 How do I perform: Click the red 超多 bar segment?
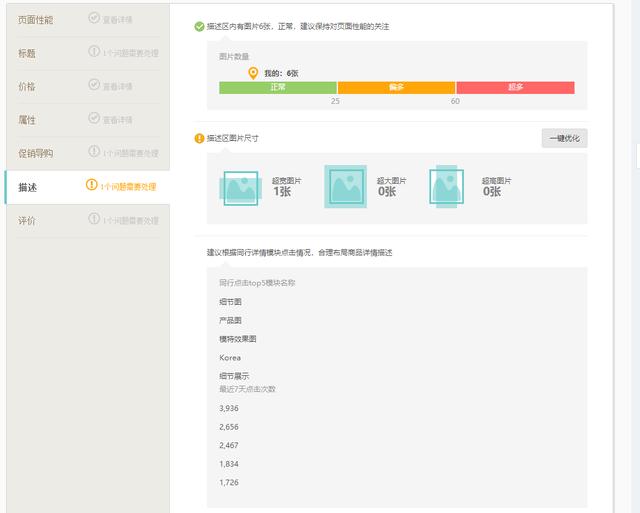click(516, 87)
